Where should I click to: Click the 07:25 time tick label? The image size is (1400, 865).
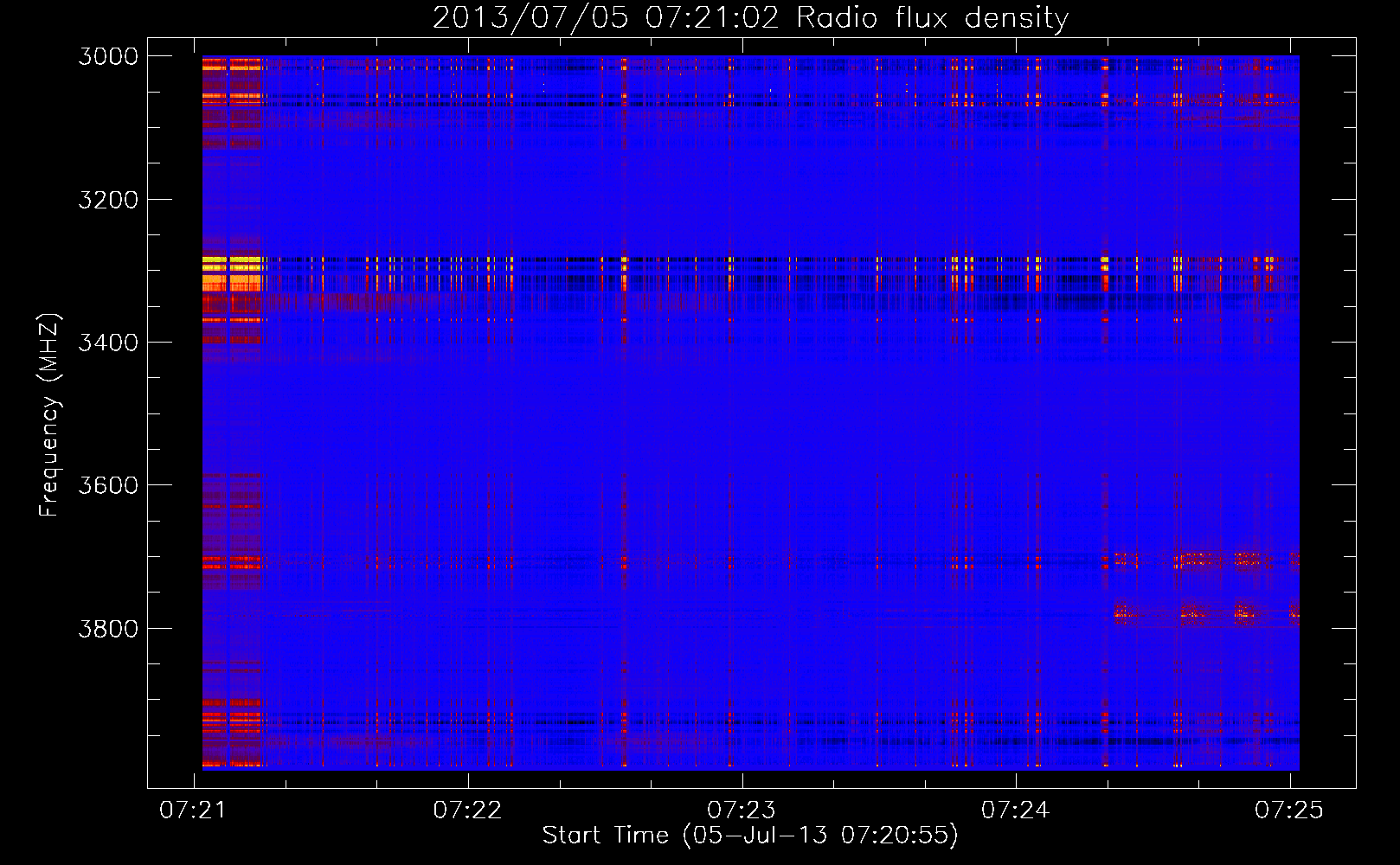point(1289,810)
